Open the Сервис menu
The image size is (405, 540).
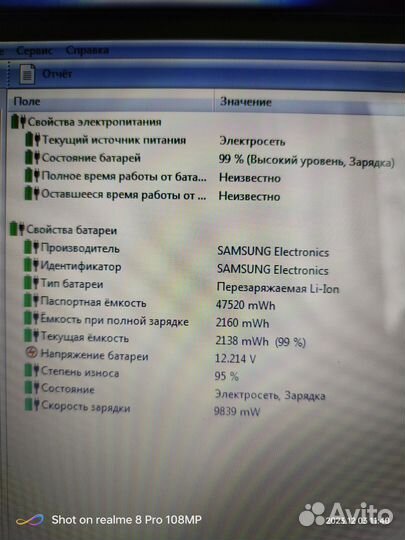pos(34,51)
